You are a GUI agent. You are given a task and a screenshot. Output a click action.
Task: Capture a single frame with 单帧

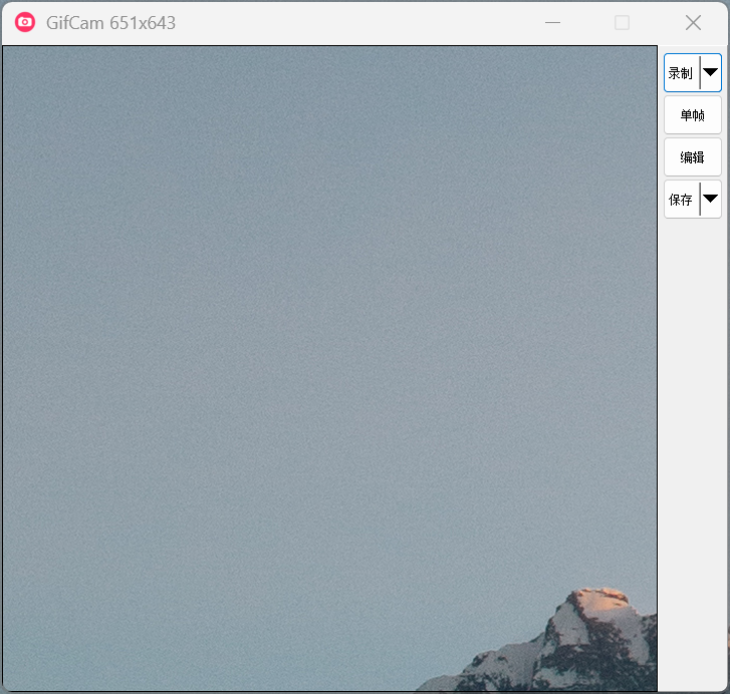(x=693, y=115)
